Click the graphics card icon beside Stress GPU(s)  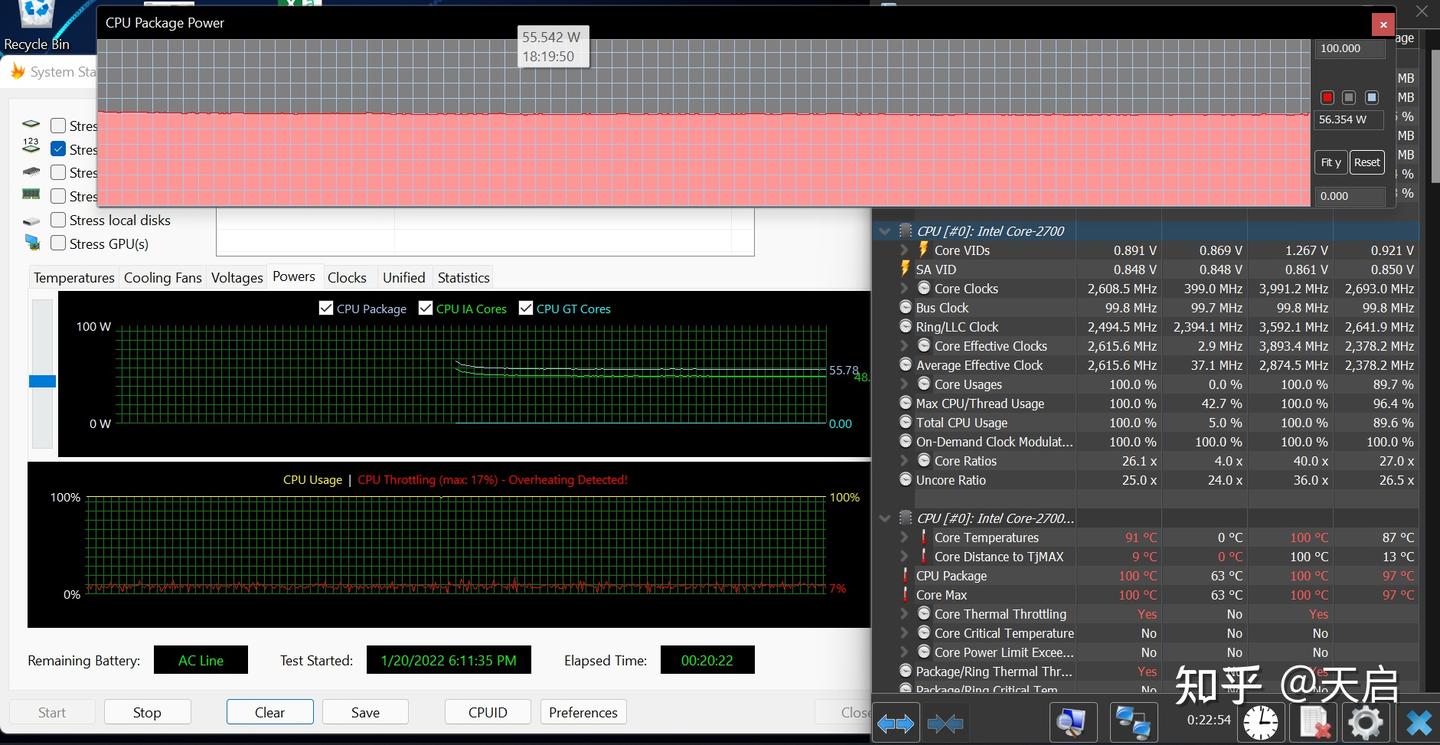coord(32,243)
